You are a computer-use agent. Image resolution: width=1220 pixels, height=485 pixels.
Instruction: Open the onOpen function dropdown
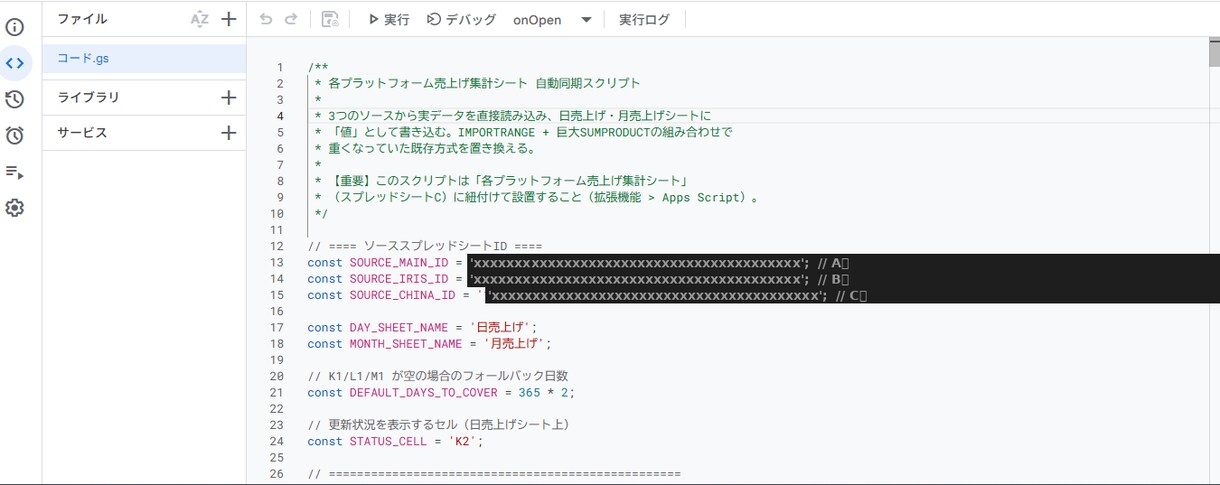(552, 19)
